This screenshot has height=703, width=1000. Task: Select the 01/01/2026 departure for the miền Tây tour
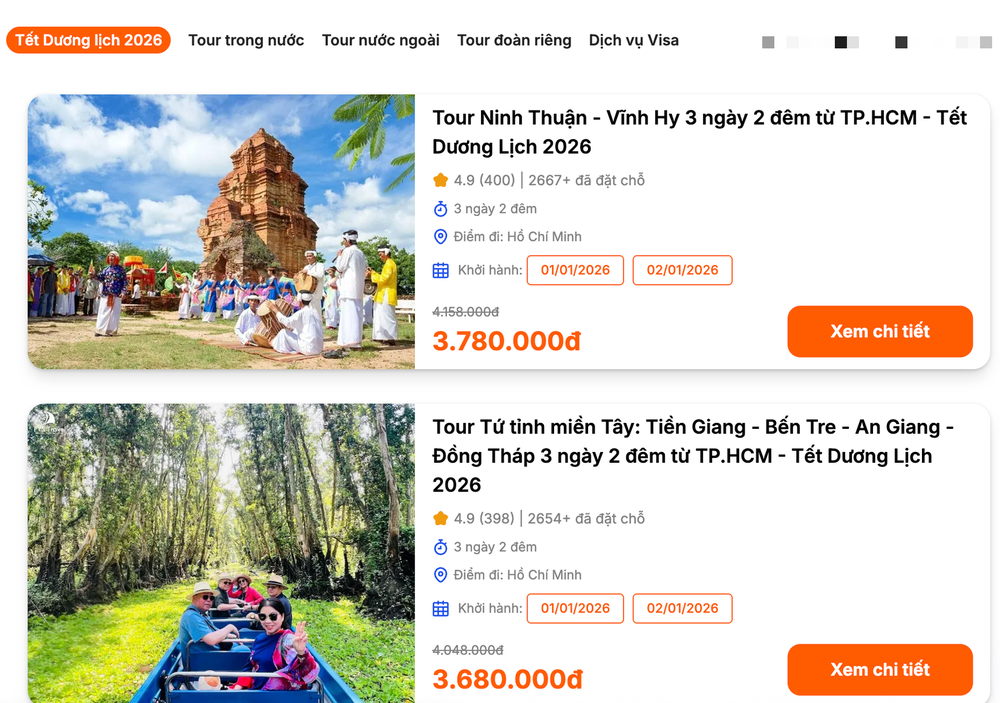click(575, 608)
